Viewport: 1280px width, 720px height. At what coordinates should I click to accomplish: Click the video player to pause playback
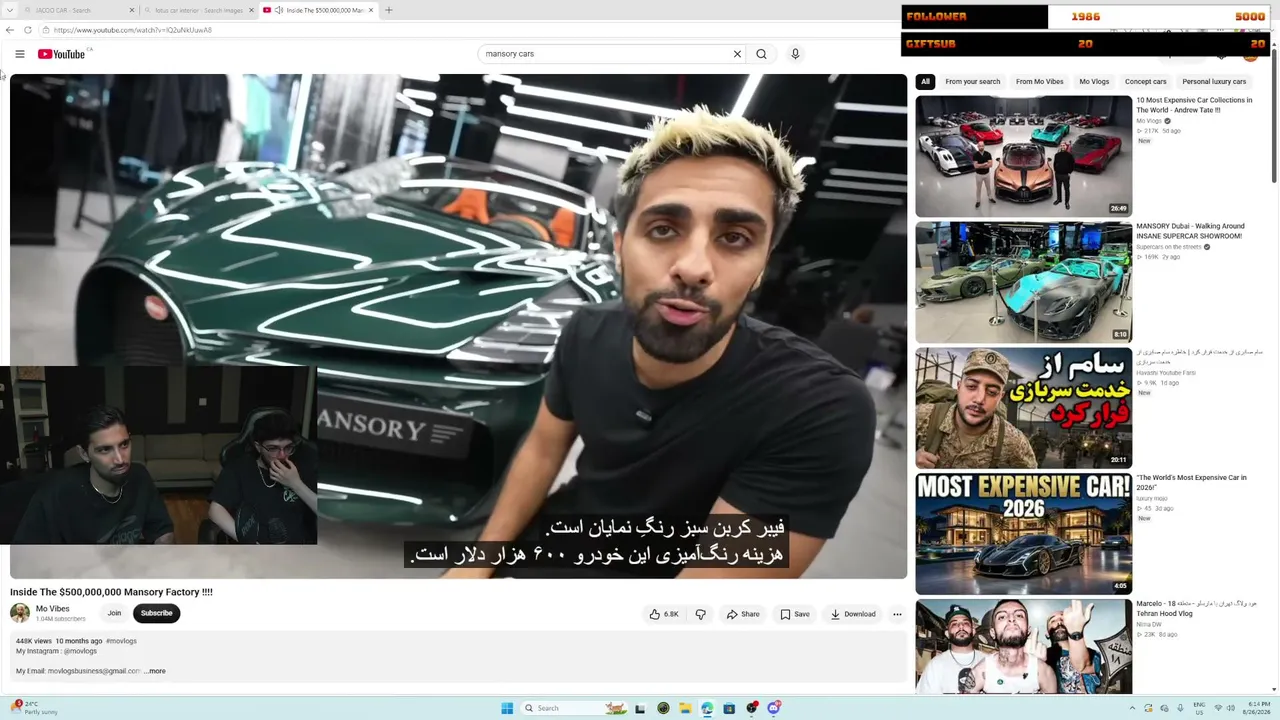tap(458, 326)
